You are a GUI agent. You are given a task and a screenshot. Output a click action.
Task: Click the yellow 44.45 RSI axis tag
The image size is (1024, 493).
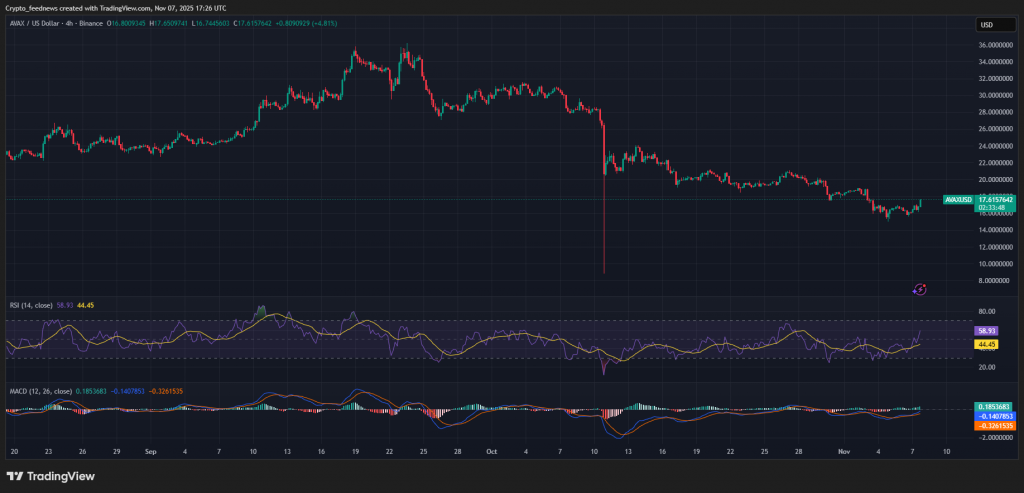coord(986,344)
